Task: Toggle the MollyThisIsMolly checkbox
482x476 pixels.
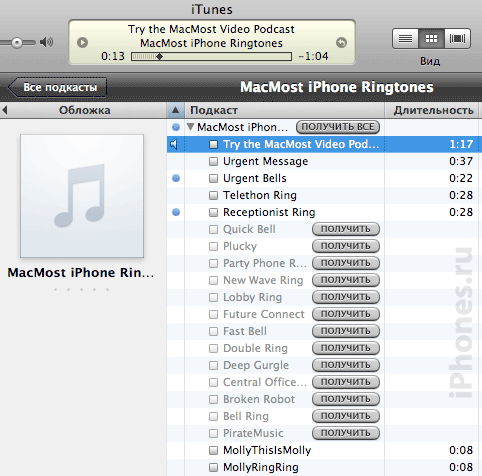Action: pyautogui.click(x=213, y=451)
